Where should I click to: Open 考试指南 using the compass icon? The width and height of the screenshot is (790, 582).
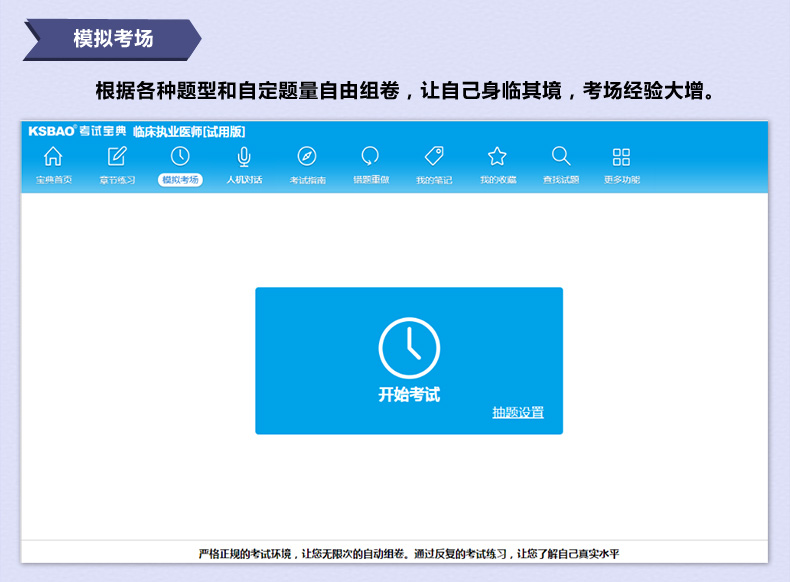point(307,156)
